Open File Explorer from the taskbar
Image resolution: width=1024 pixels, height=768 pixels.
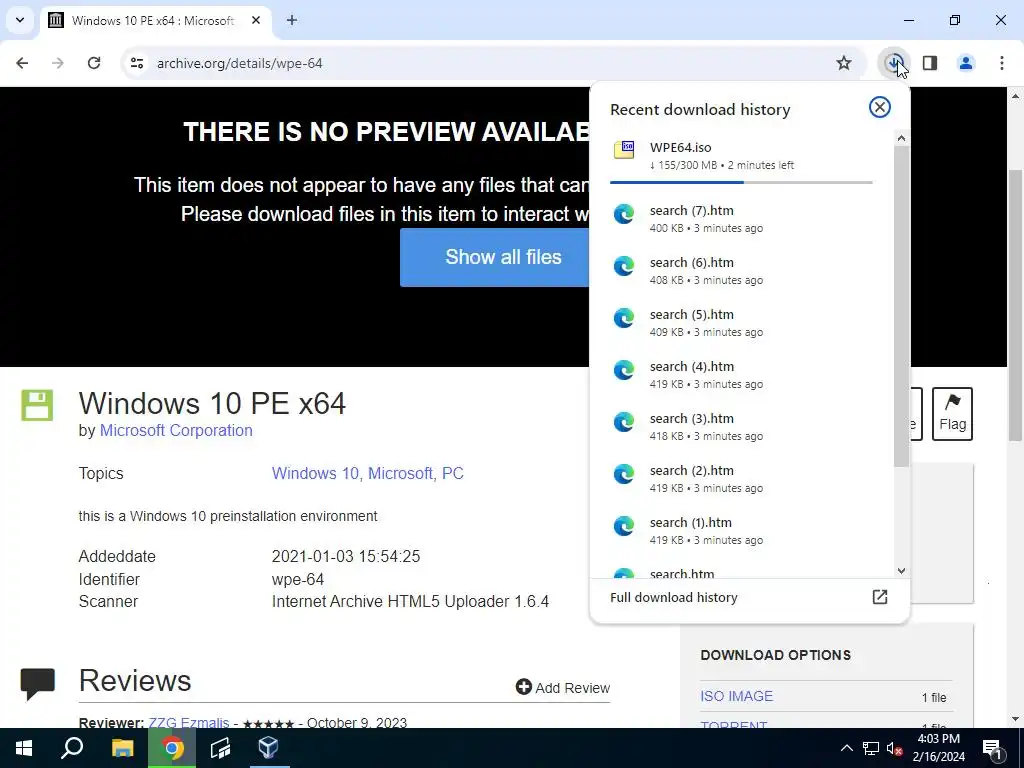point(122,748)
